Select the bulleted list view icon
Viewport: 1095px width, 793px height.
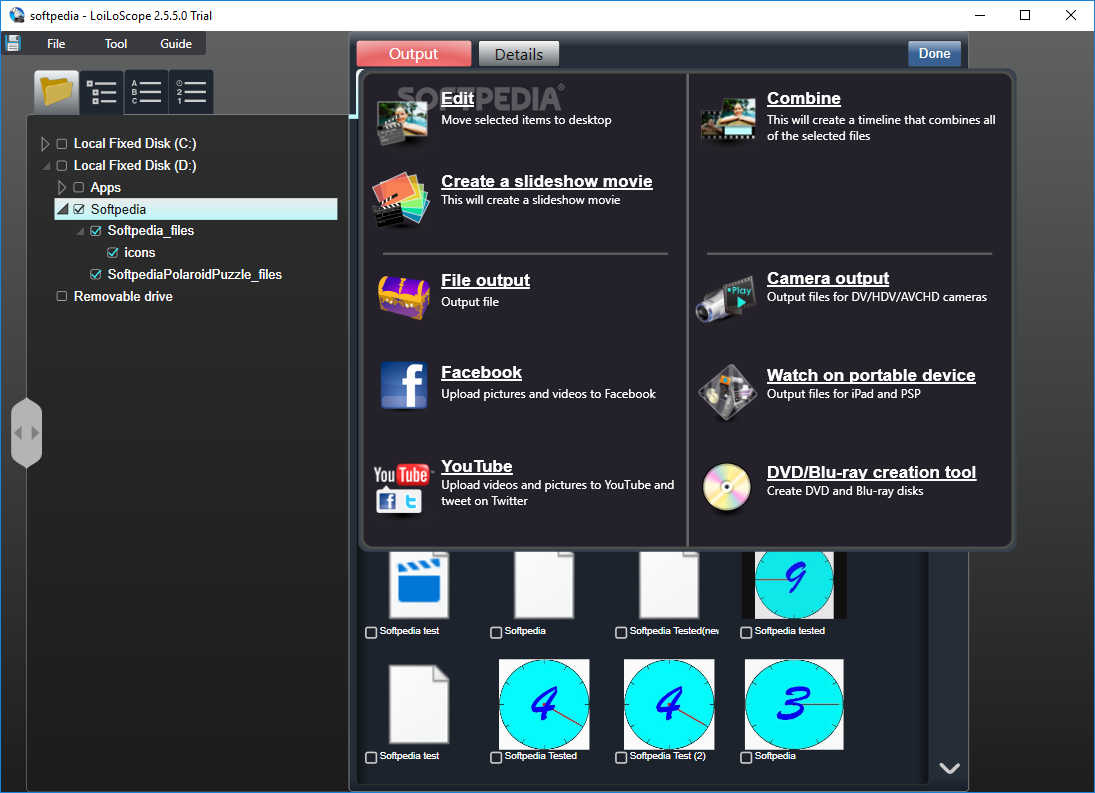click(102, 91)
